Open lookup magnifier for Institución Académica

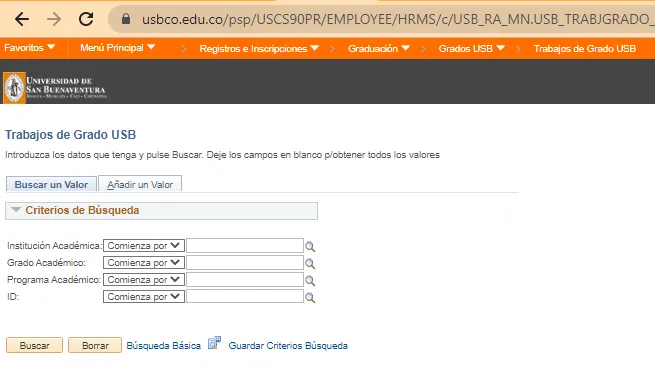[310, 247]
